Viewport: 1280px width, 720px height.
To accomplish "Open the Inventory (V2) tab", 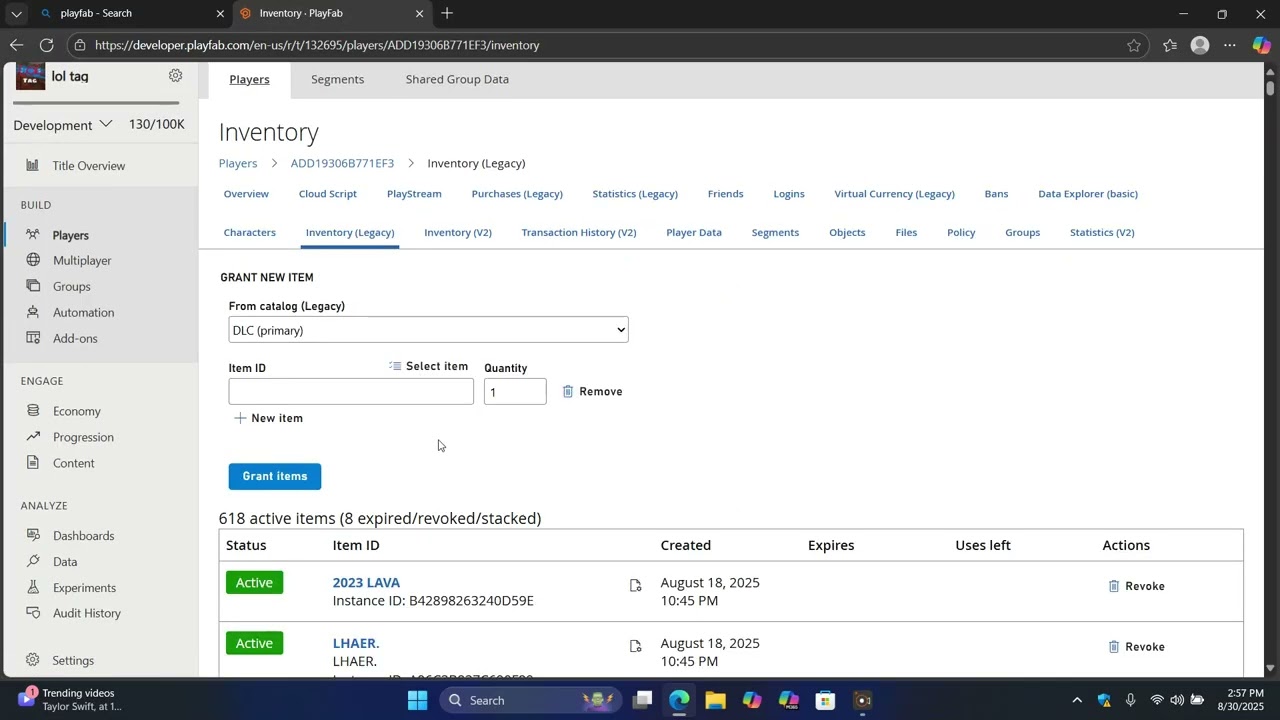I will [x=458, y=232].
